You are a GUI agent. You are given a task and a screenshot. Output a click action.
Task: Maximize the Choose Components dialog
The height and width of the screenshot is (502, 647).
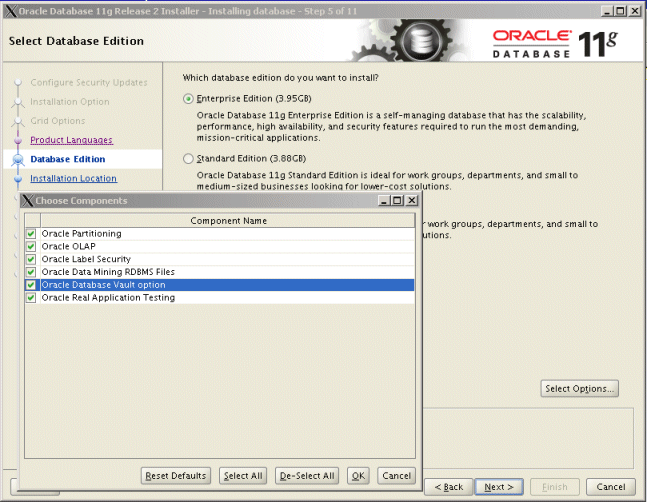397,200
